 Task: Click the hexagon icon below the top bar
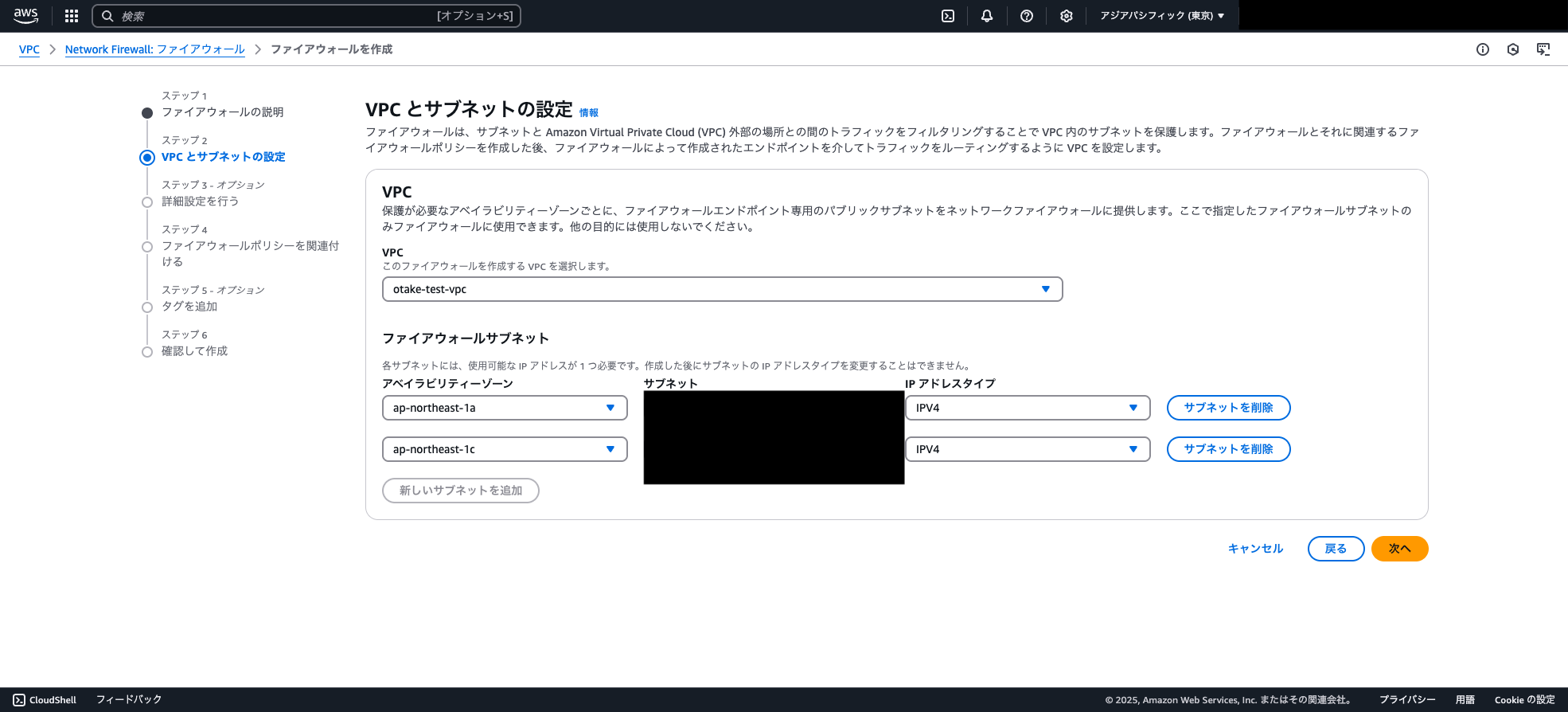point(1513,49)
